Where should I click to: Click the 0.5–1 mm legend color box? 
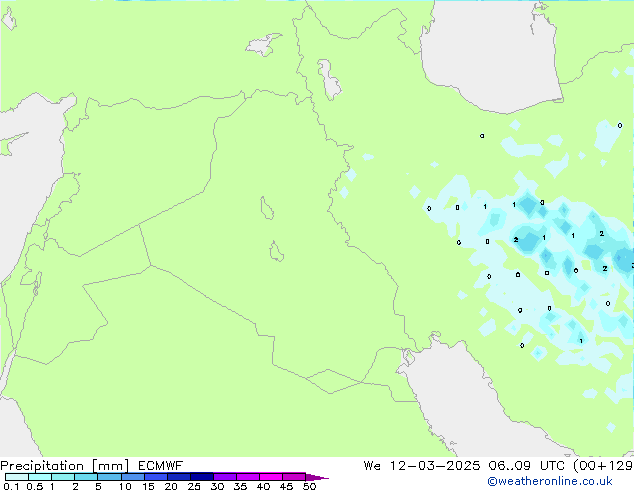(x=40, y=477)
